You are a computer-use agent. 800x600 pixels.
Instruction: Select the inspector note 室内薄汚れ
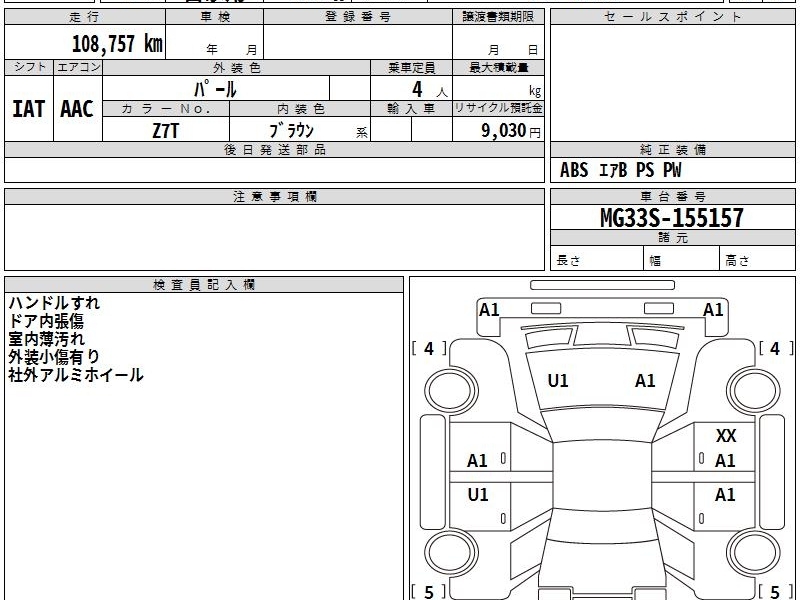(x=46, y=339)
